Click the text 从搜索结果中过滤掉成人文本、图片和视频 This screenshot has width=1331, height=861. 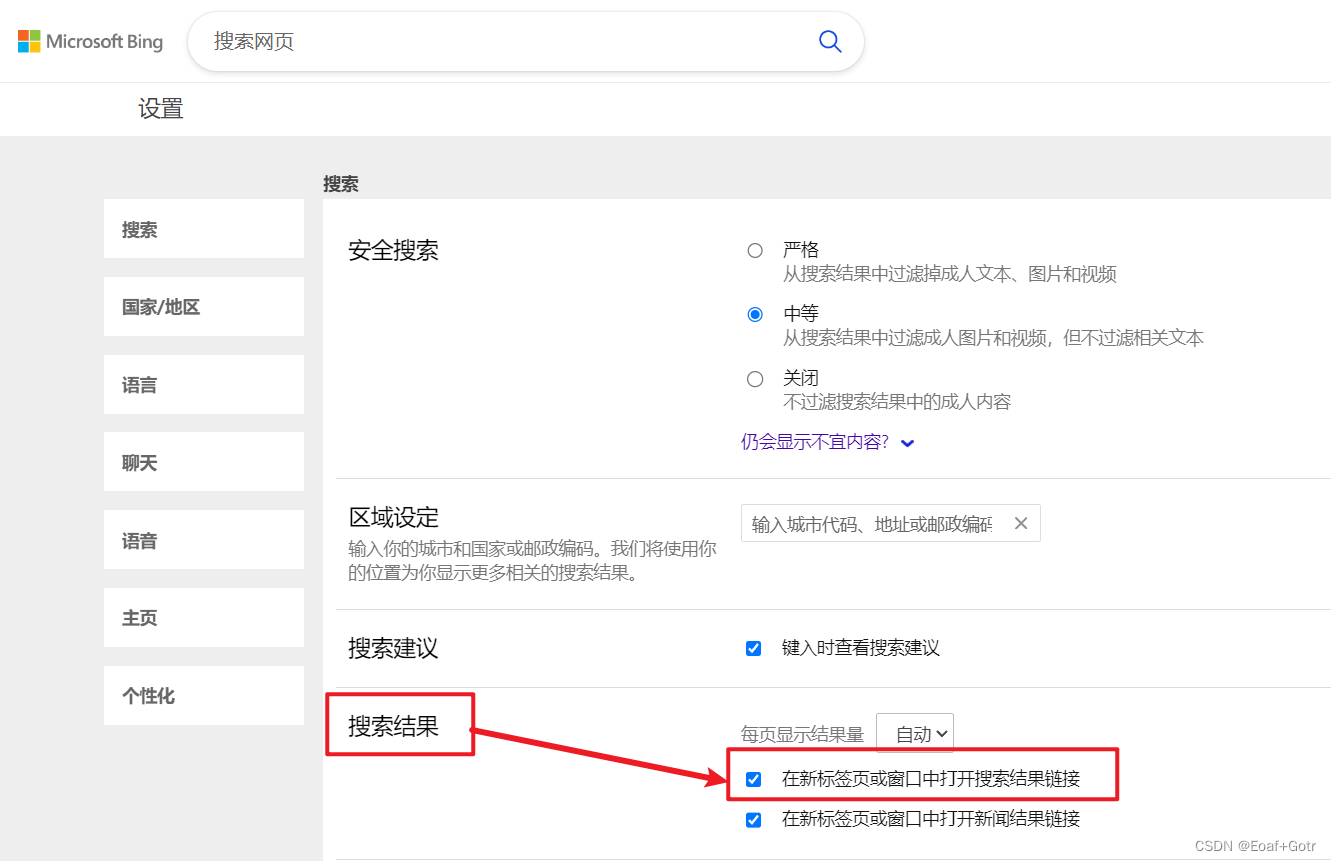click(950, 274)
